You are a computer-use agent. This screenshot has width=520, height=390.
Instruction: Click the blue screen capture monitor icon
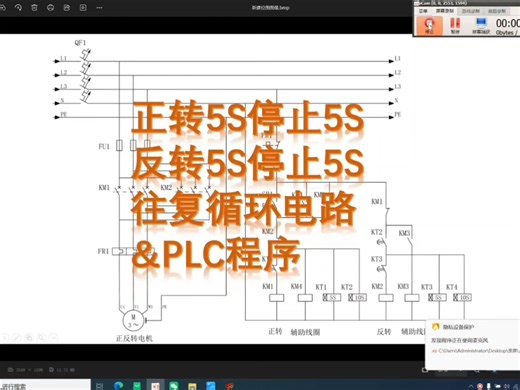[481, 25]
